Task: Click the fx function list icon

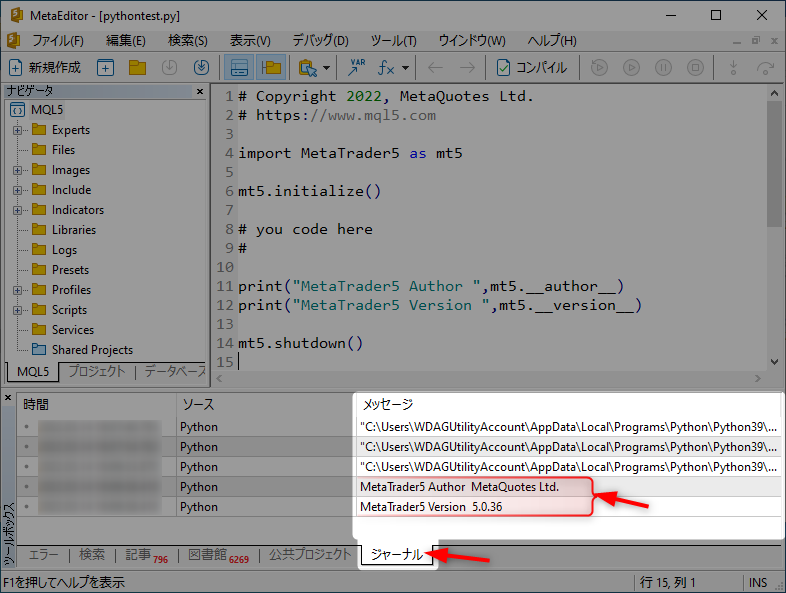Action: point(386,67)
